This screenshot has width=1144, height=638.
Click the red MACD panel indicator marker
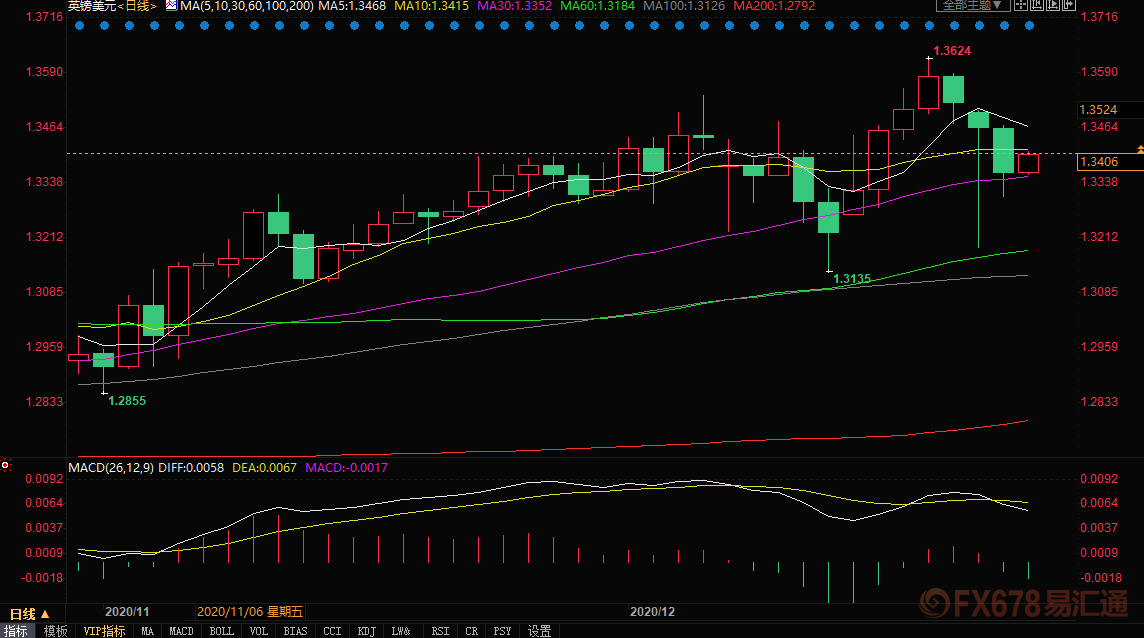click(x=5, y=465)
